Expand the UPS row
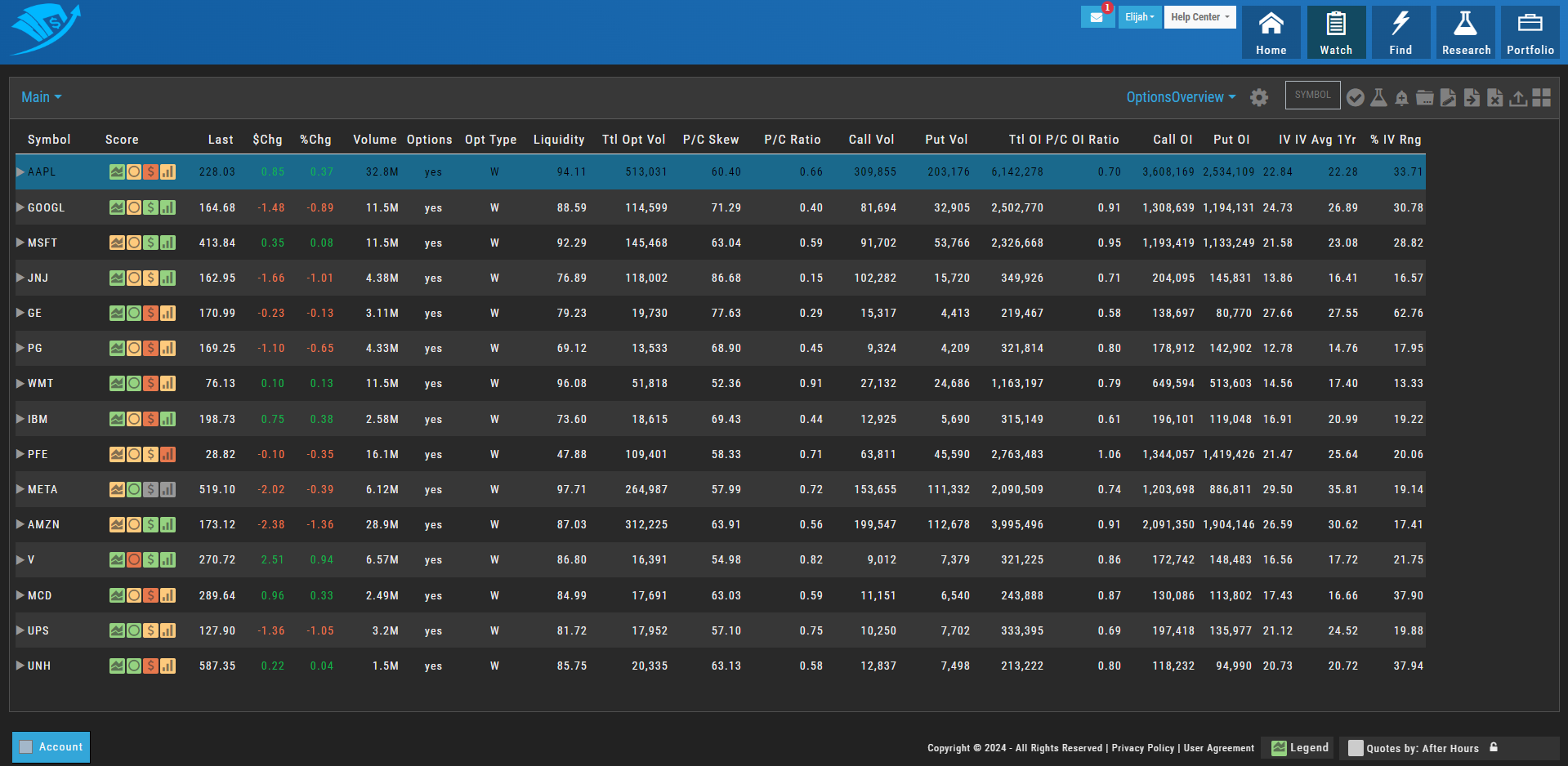 [x=20, y=630]
